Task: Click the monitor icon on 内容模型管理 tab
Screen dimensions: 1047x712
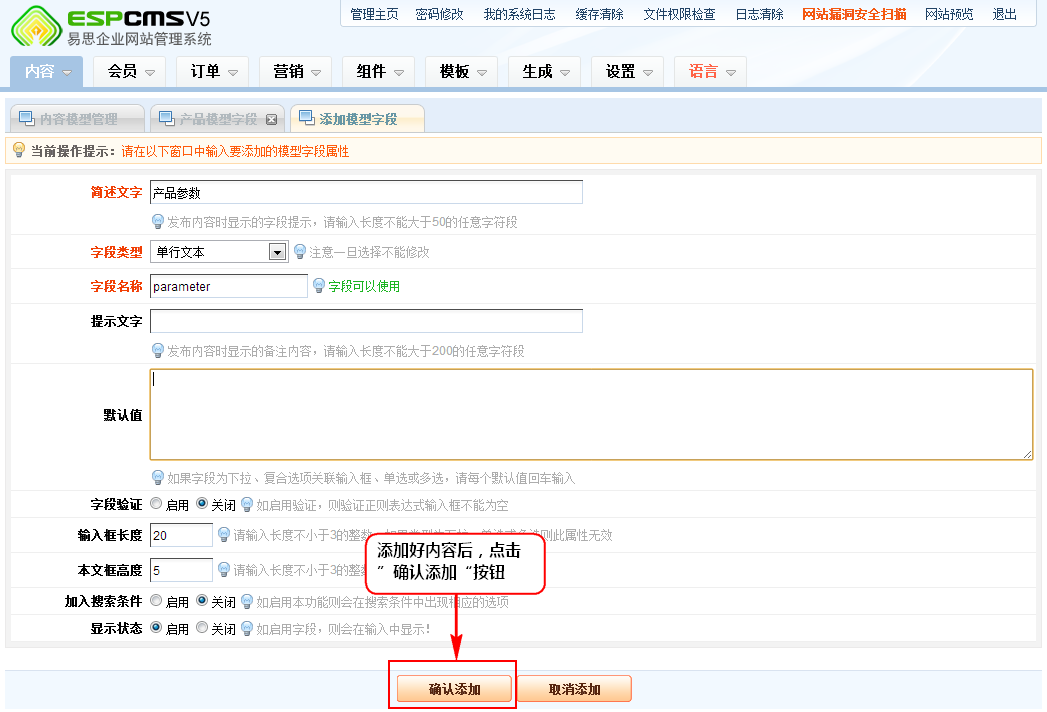Action: point(25,119)
